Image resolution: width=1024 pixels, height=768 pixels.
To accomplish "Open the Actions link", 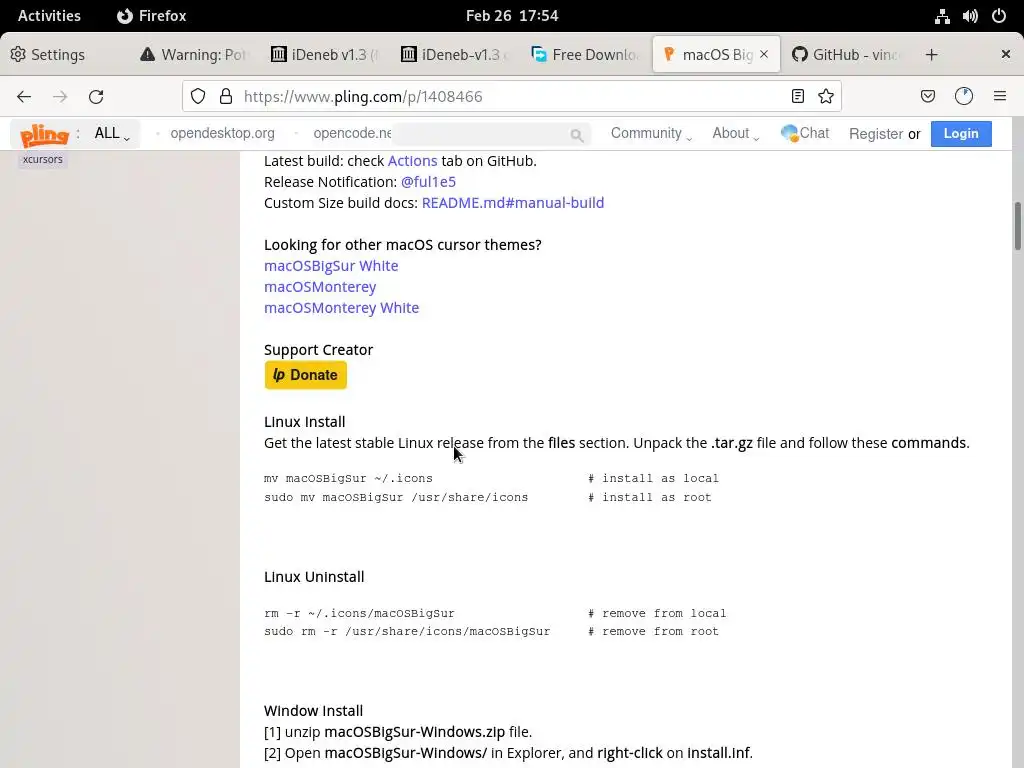I will (x=412, y=161).
